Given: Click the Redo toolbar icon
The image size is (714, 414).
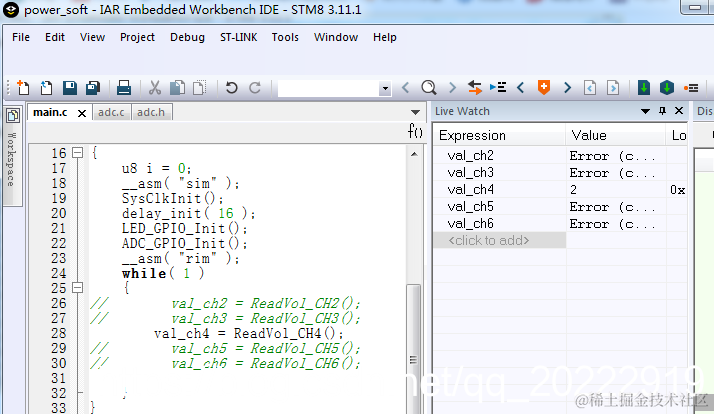Looking at the screenshot, I should [x=255, y=87].
